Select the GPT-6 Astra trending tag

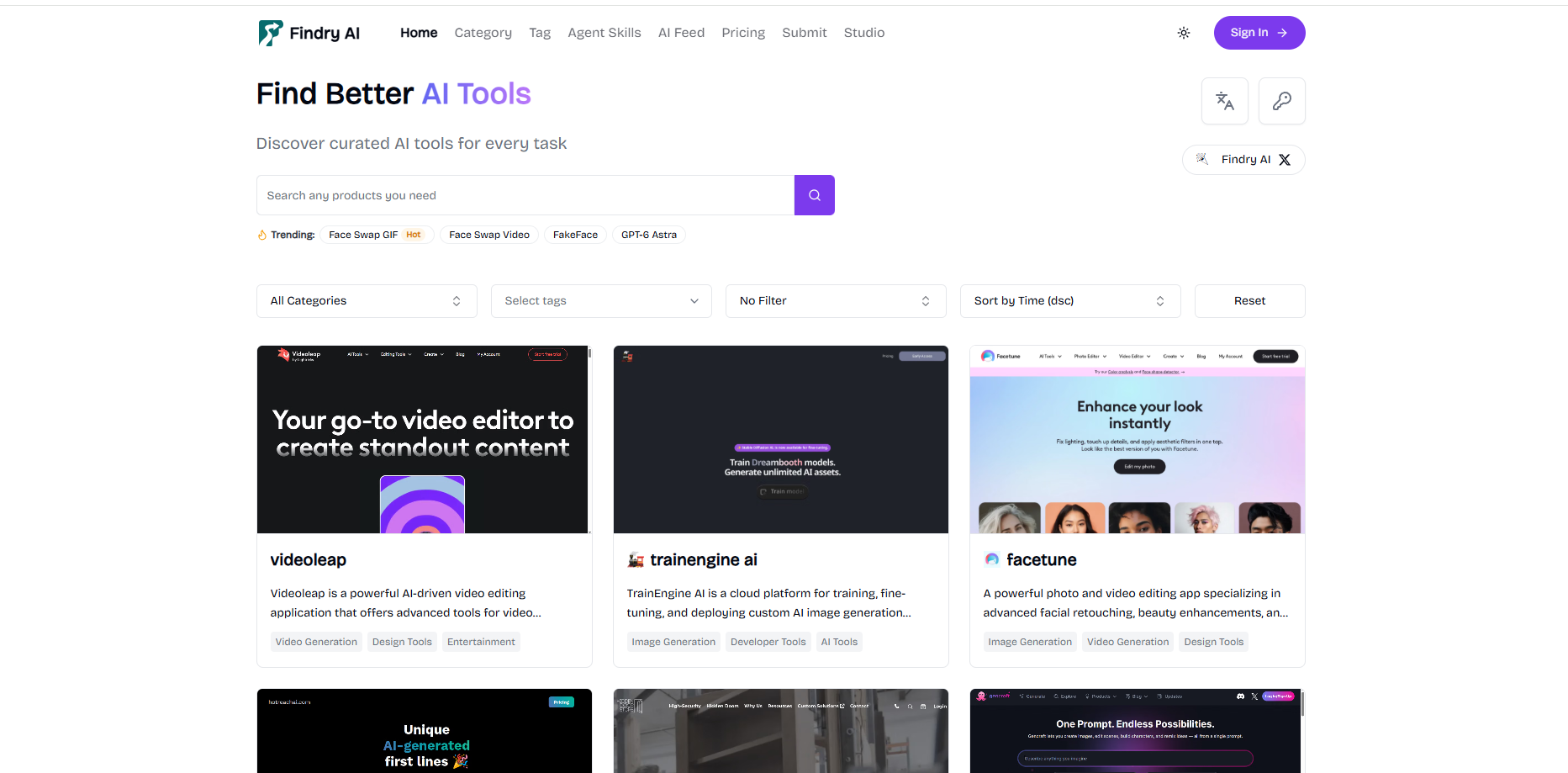pos(649,235)
